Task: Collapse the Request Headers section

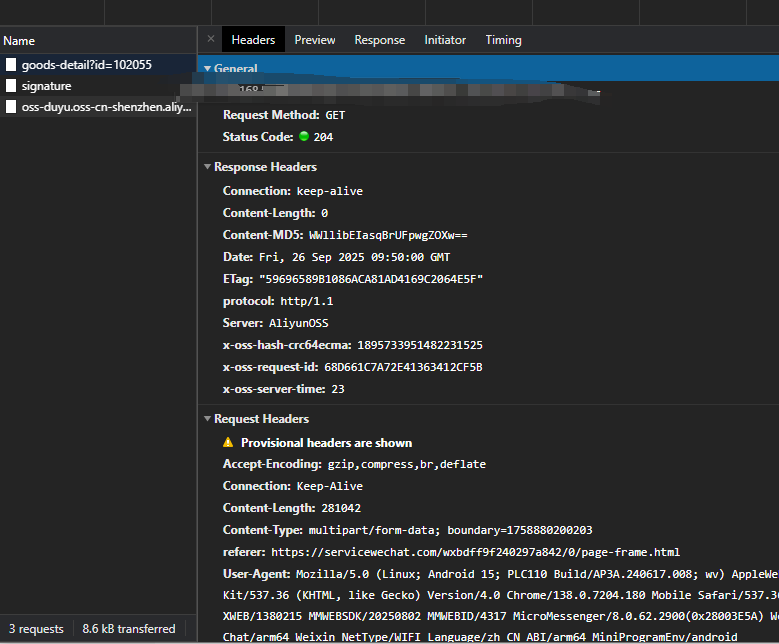Action: tap(208, 419)
